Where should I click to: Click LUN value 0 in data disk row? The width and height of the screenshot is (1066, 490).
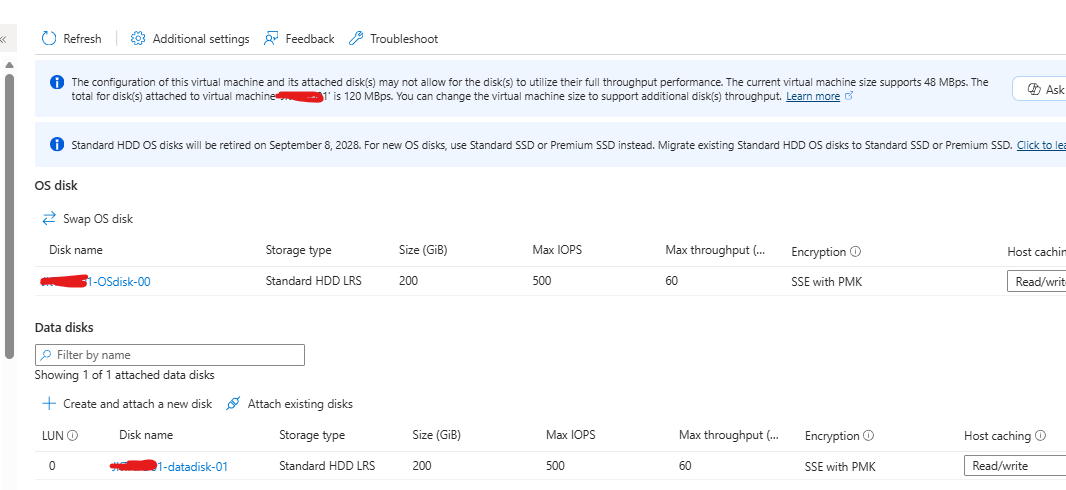click(x=52, y=466)
